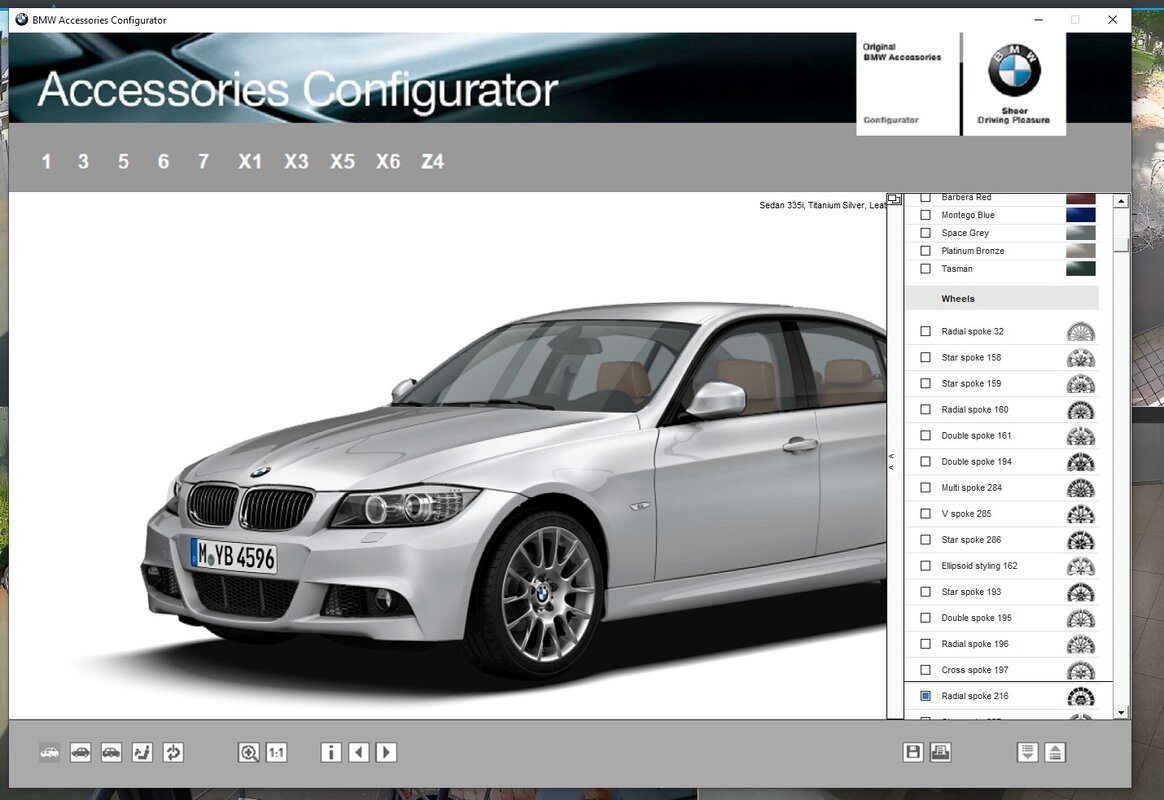Viewport: 1164px width, 800px height.
Task: Click the Star spoke 159 label
Action: click(x=971, y=384)
